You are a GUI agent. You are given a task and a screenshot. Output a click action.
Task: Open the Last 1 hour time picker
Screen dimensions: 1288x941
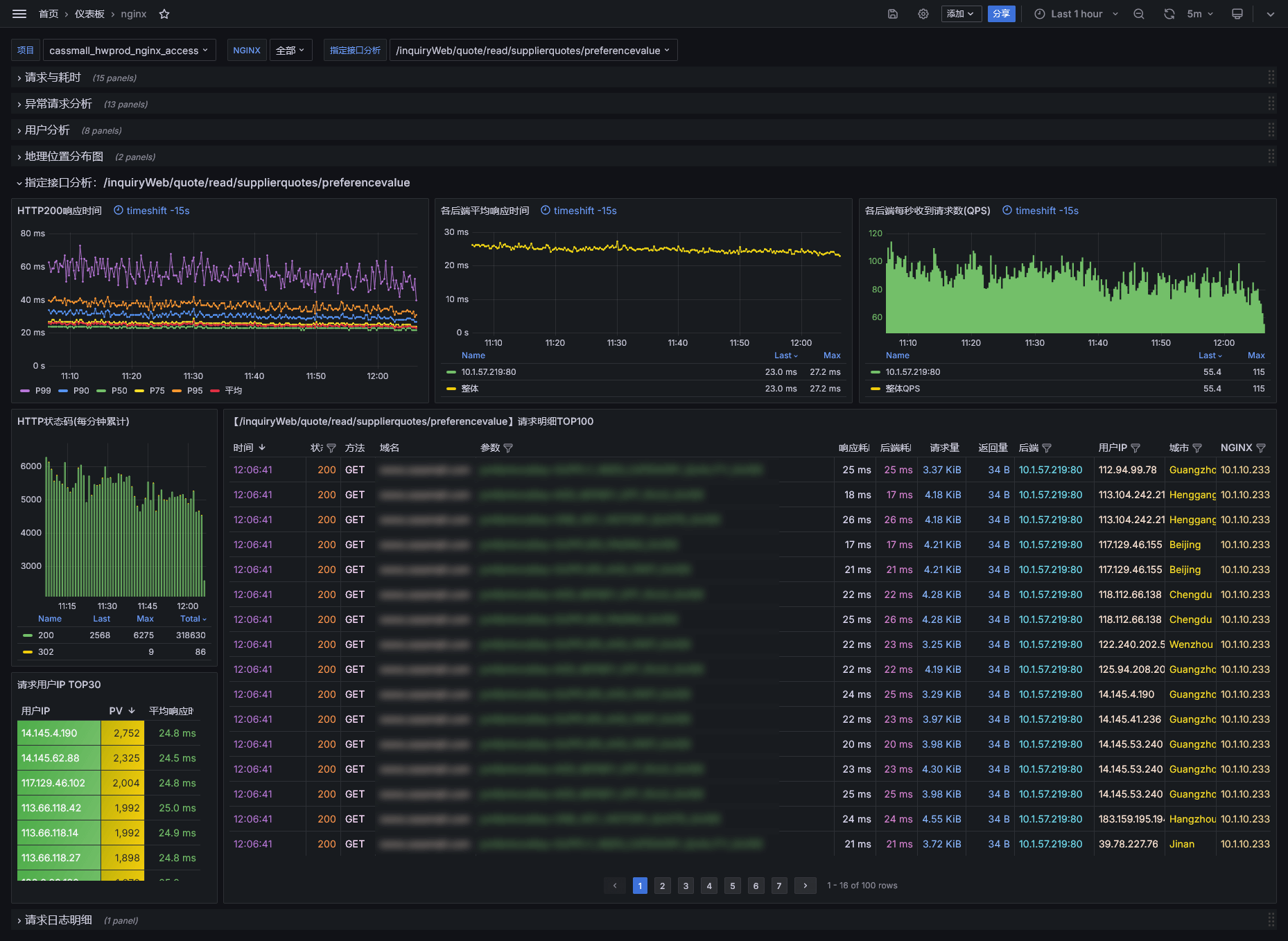pos(1076,14)
